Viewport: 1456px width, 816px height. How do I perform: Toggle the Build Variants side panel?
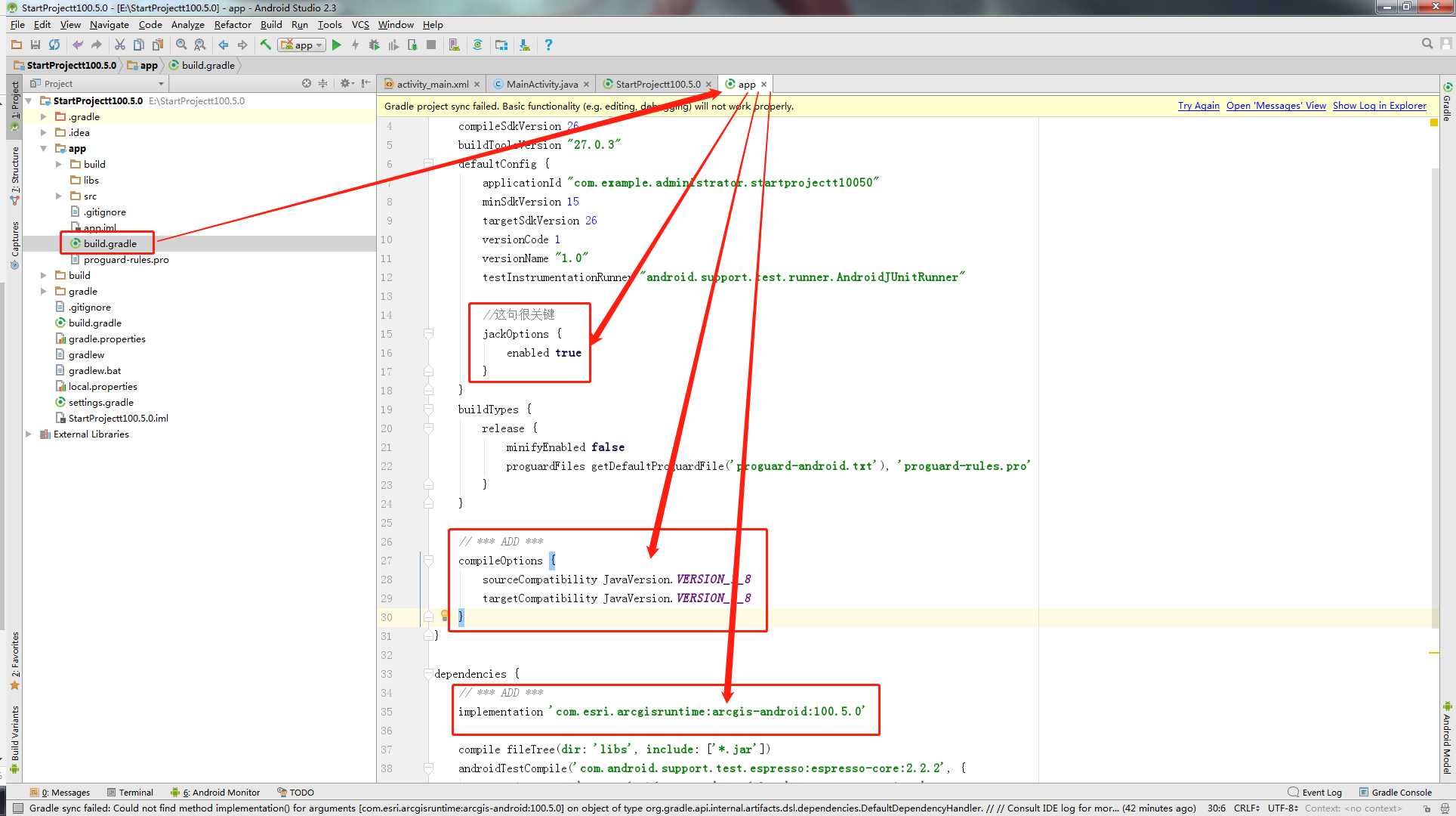click(x=14, y=740)
